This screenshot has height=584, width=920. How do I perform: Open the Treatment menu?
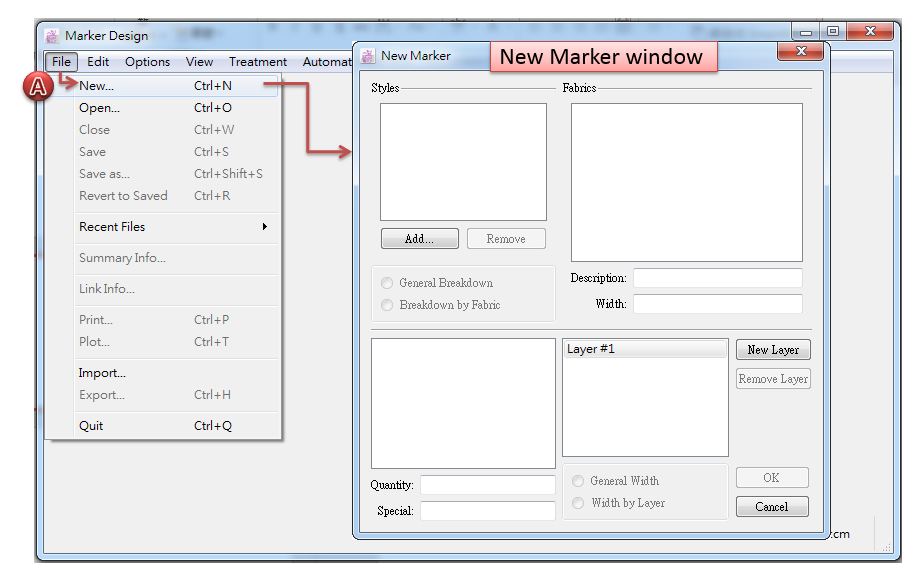click(257, 61)
